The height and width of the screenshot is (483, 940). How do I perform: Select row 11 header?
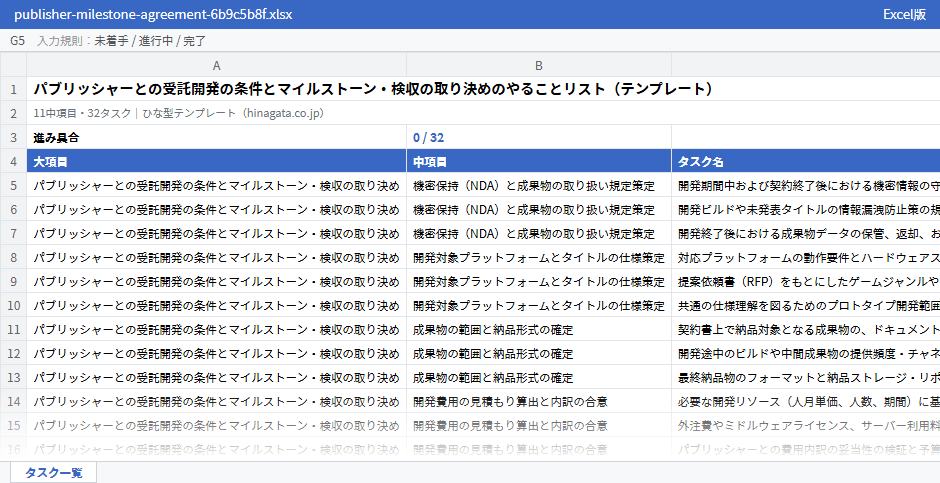[x=13, y=329]
